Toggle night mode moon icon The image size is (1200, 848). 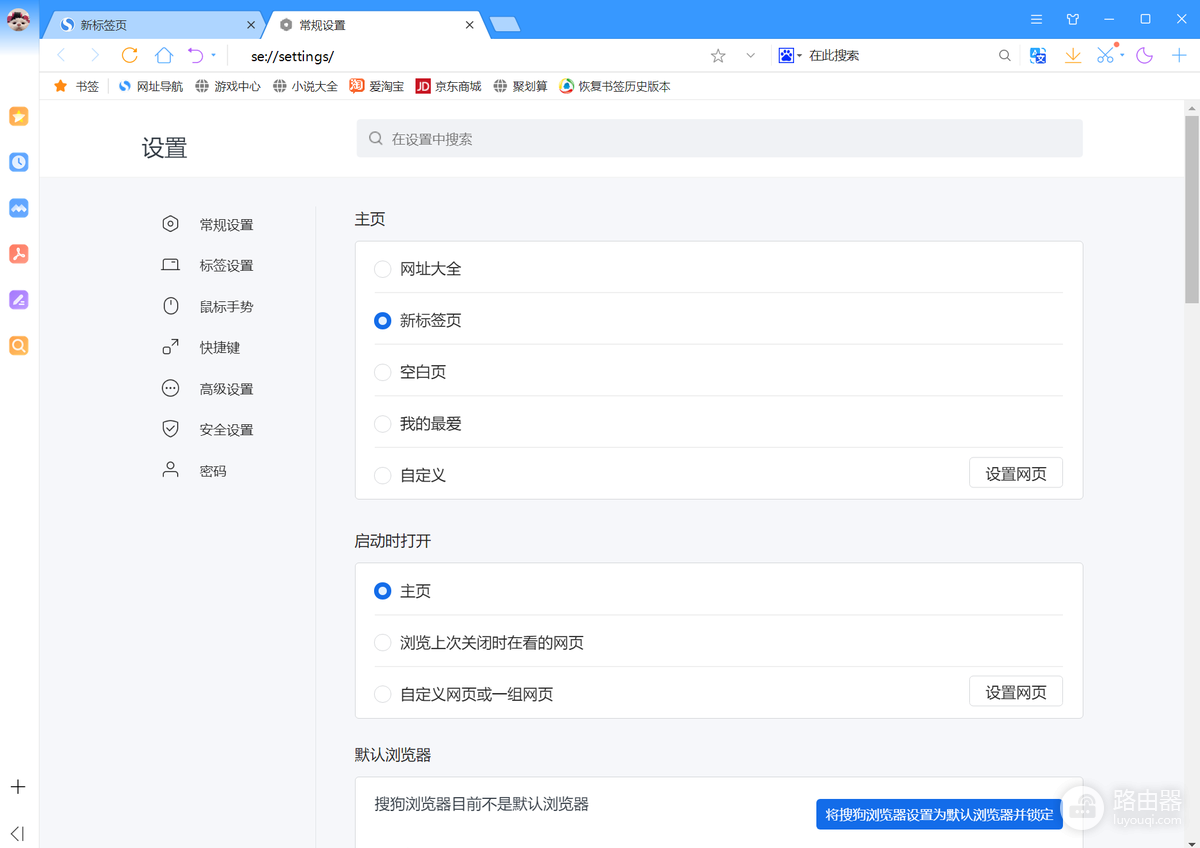1145,56
